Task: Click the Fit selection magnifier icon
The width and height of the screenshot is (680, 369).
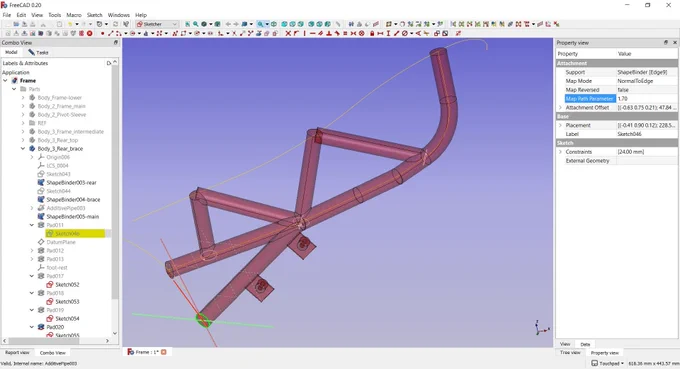Action: click(x=196, y=24)
